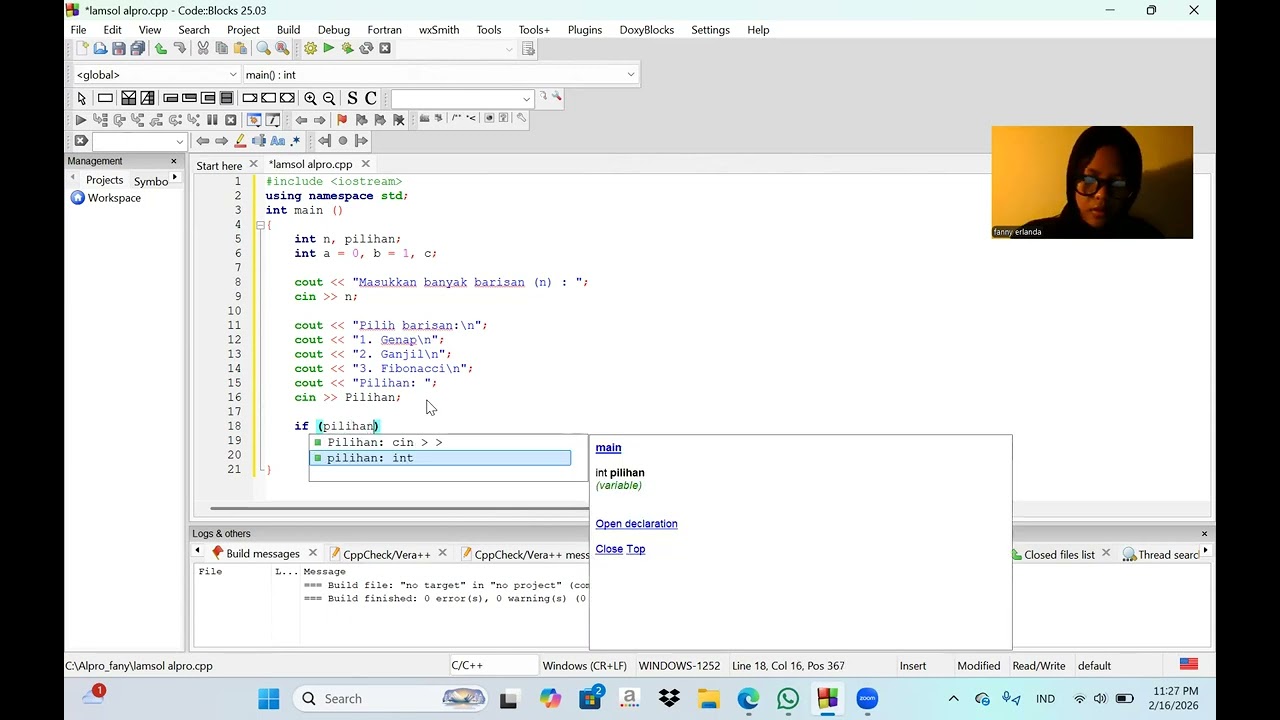Open Microsoft Edge from the taskbar
Image resolution: width=1280 pixels, height=720 pixels.
click(748, 698)
